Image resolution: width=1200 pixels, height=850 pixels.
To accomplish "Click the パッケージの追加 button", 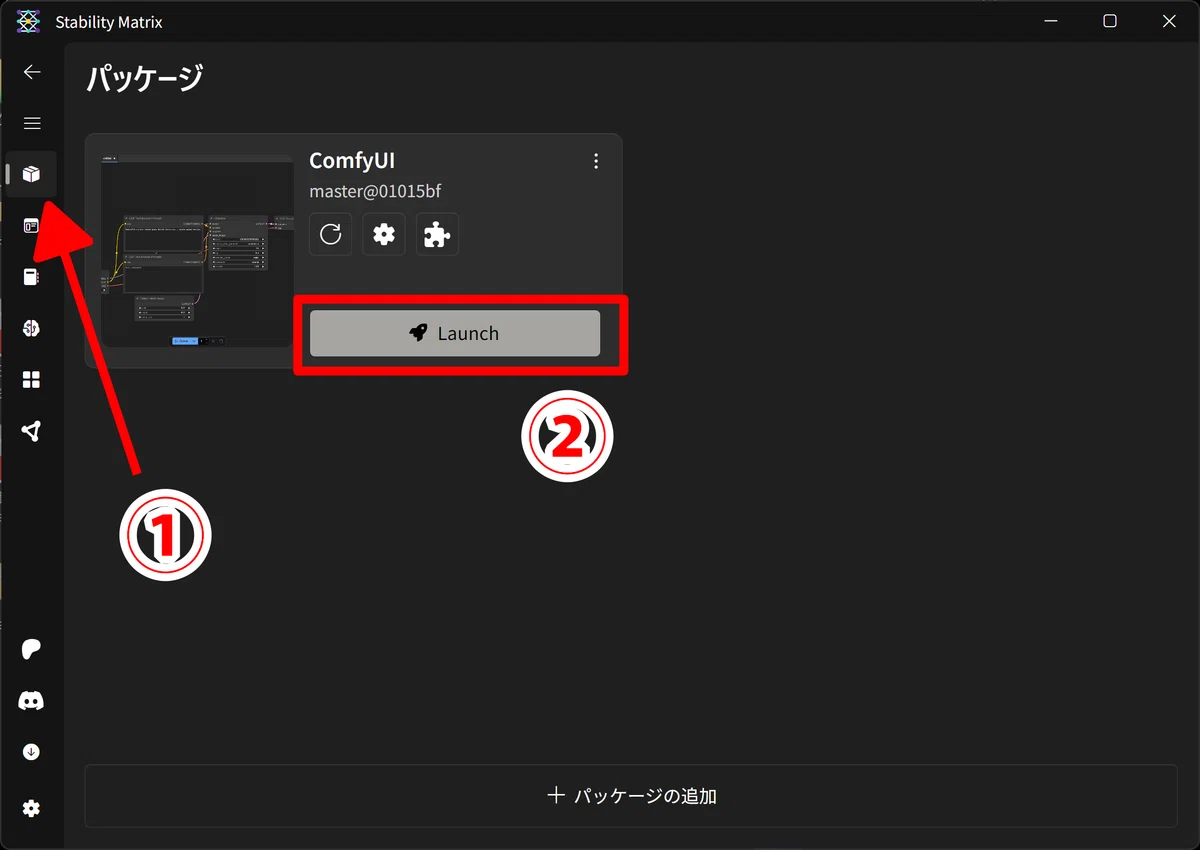I will (x=631, y=796).
